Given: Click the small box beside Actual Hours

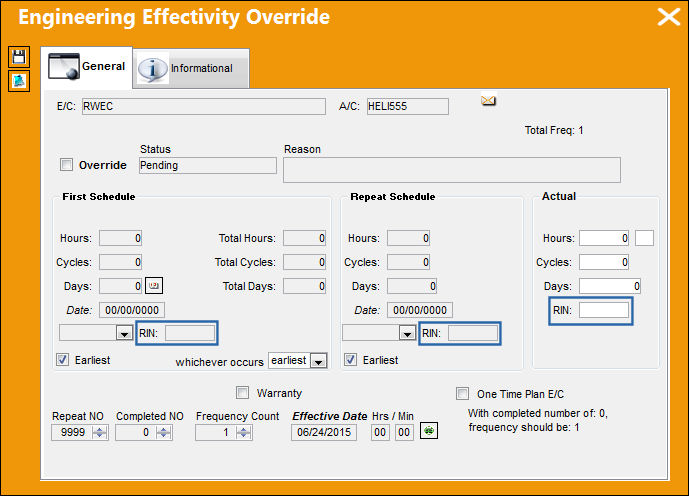Looking at the screenshot, I should tap(644, 238).
